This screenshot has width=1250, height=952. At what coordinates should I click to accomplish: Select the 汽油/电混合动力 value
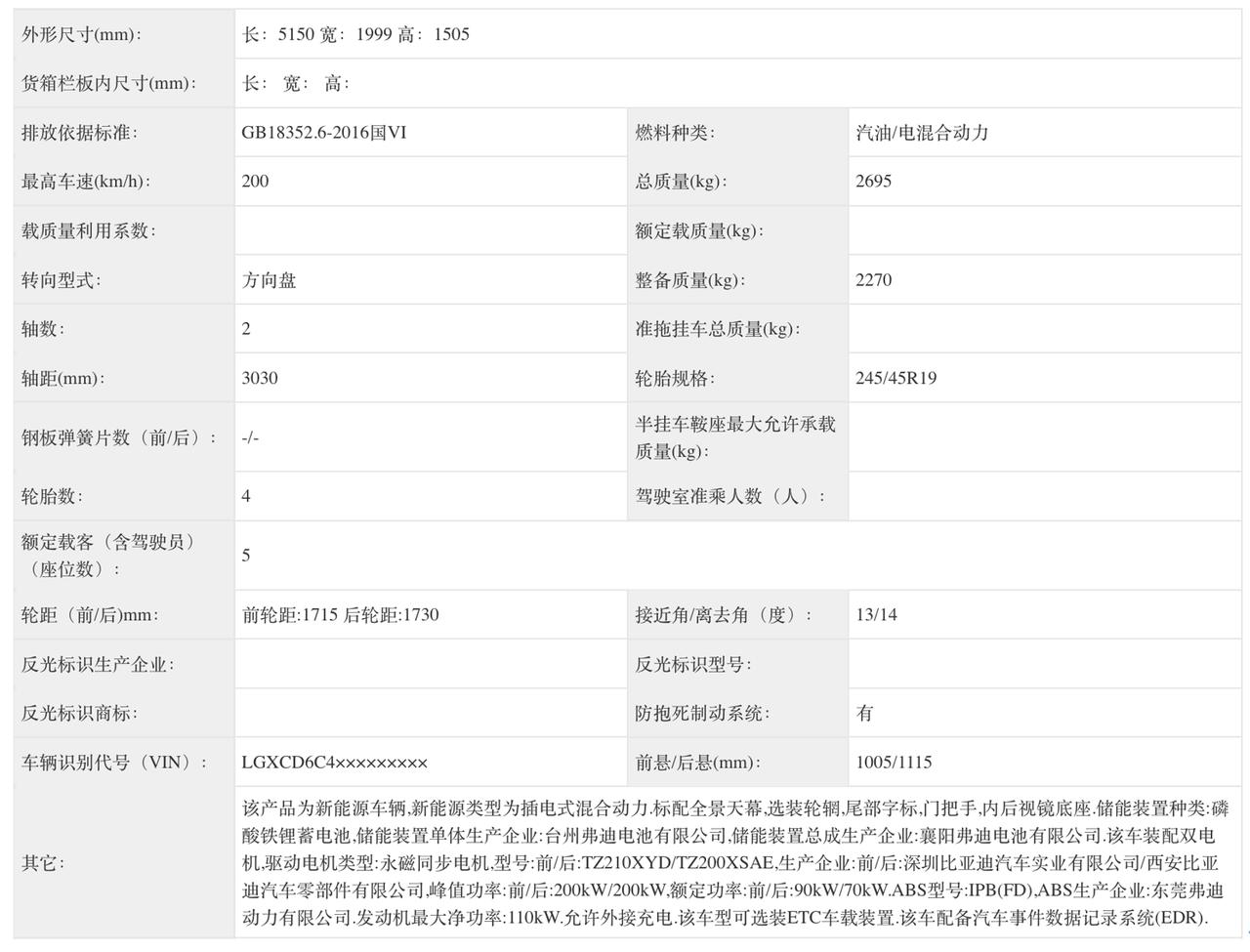tap(922, 133)
